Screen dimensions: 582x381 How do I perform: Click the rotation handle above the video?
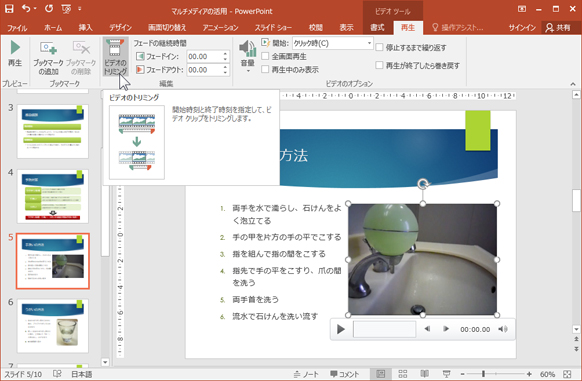coord(423,184)
